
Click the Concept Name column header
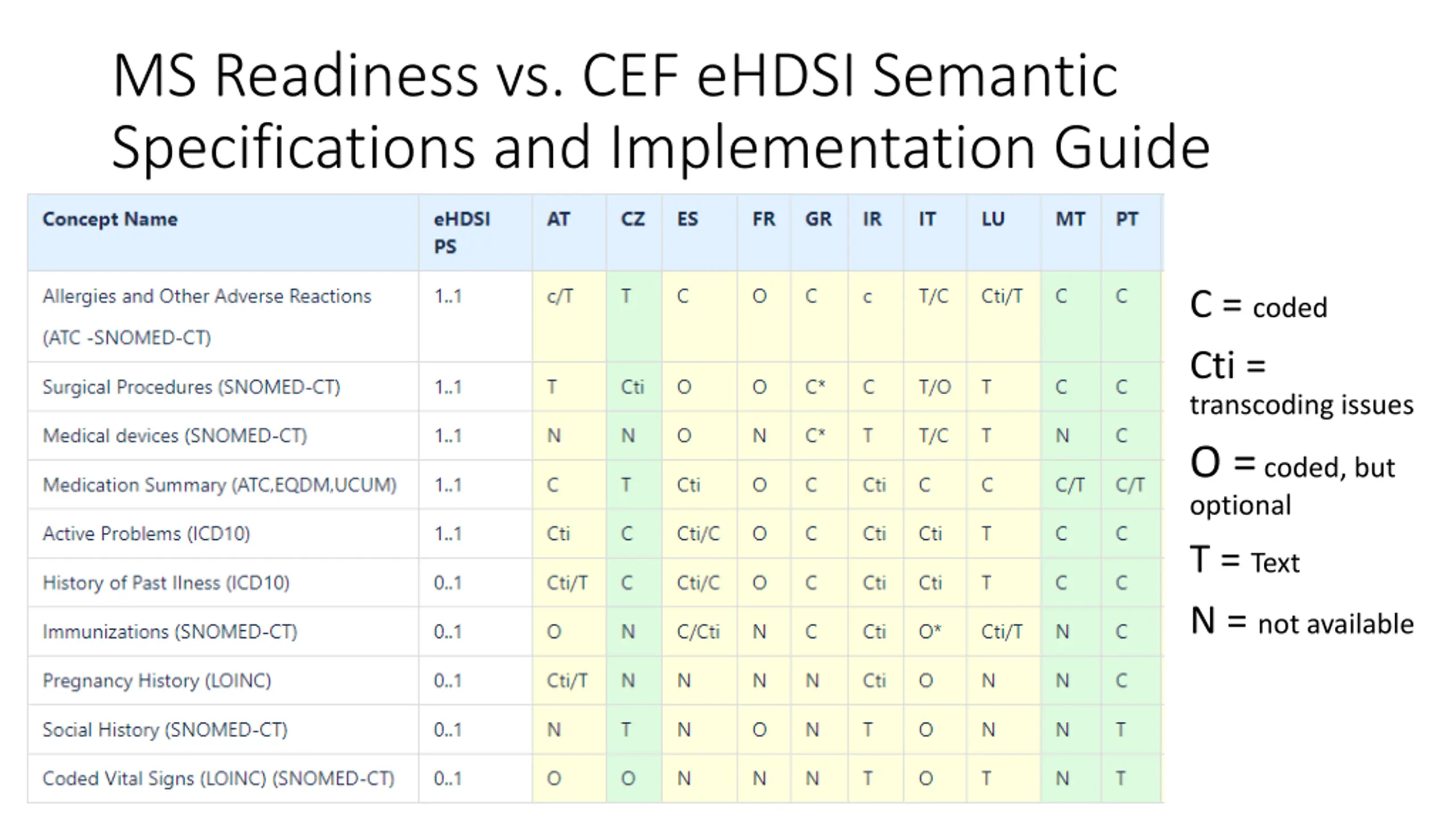[110, 220]
